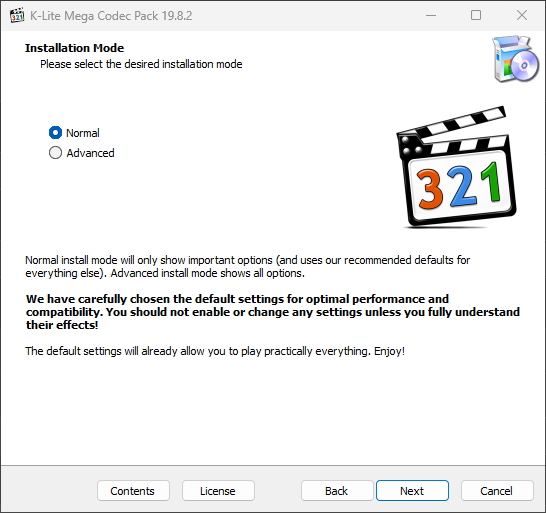This screenshot has width=546, height=513.
Task: Click the 'Normal' option label text
Action: coord(83,133)
